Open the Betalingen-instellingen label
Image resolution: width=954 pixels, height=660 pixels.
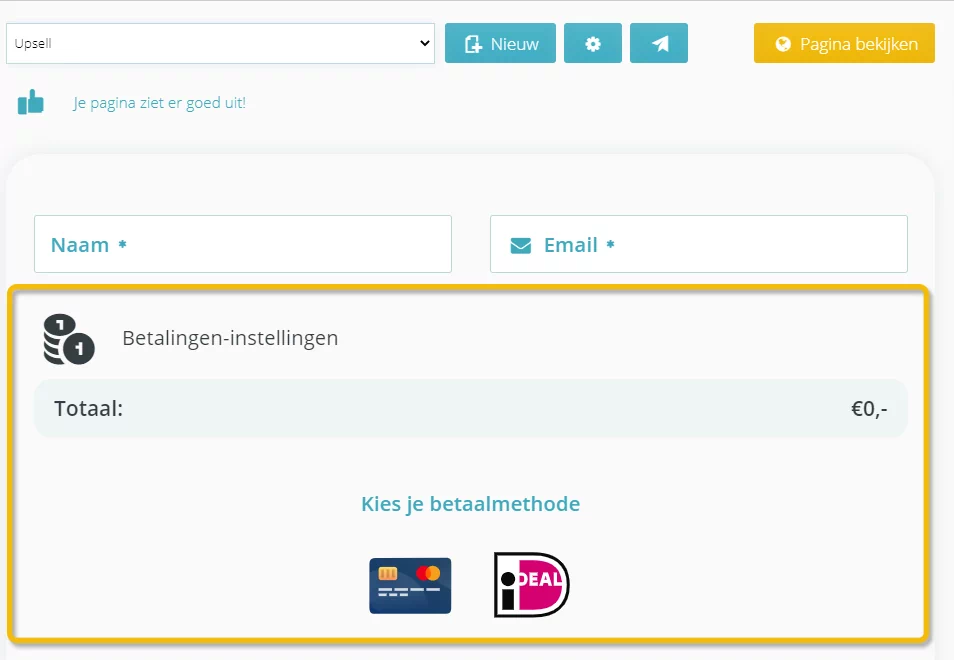click(x=230, y=338)
